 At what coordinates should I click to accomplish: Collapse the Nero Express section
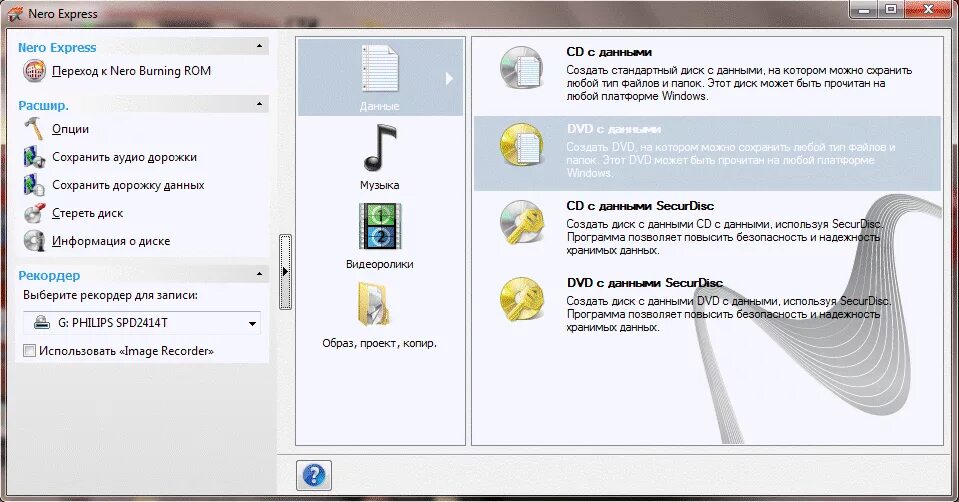(x=259, y=46)
